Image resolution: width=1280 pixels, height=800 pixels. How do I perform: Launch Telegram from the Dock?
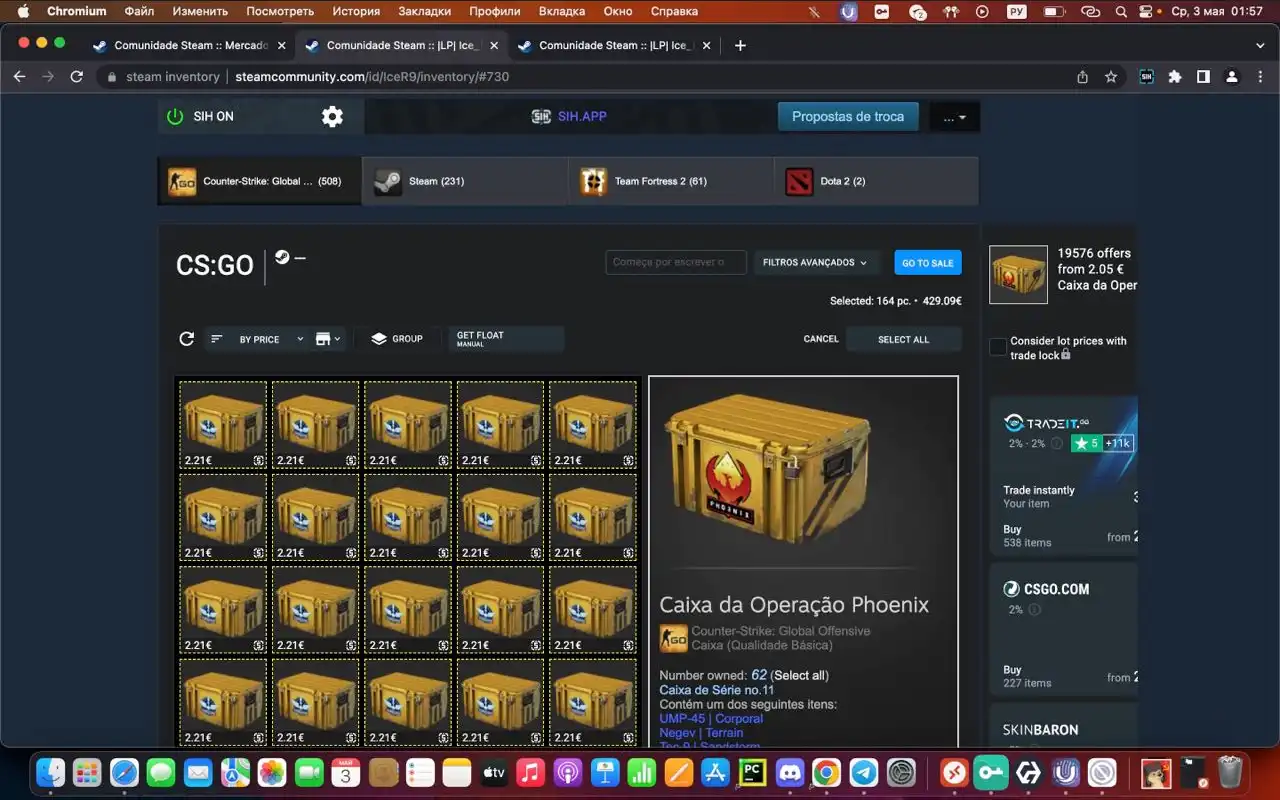[x=864, y=772]
